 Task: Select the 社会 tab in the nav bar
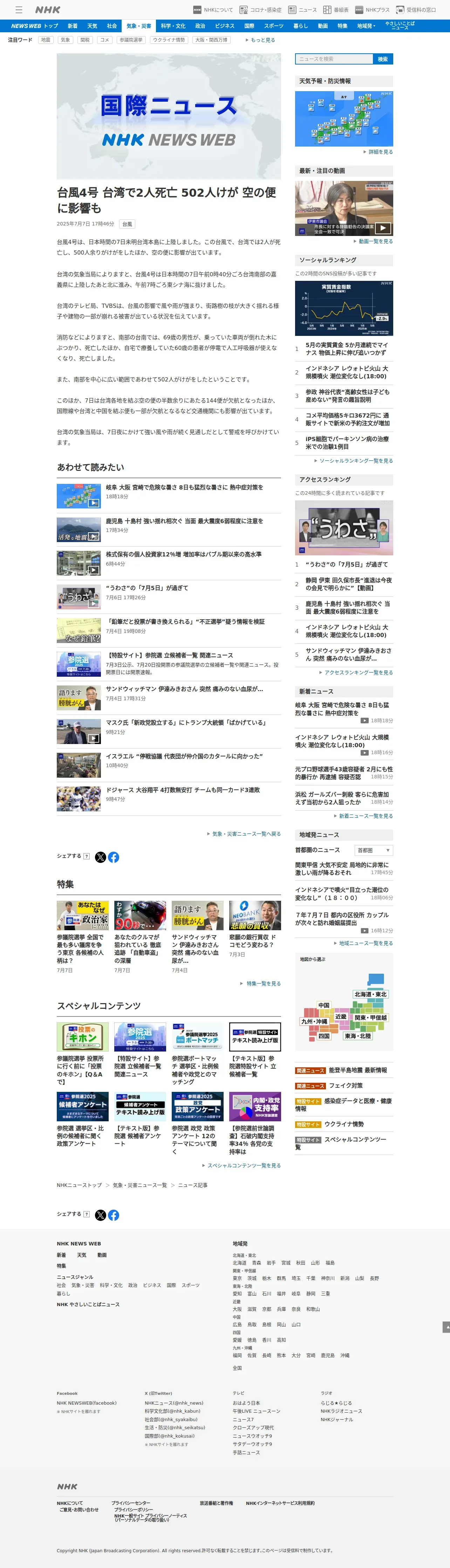tap(112, 26)
